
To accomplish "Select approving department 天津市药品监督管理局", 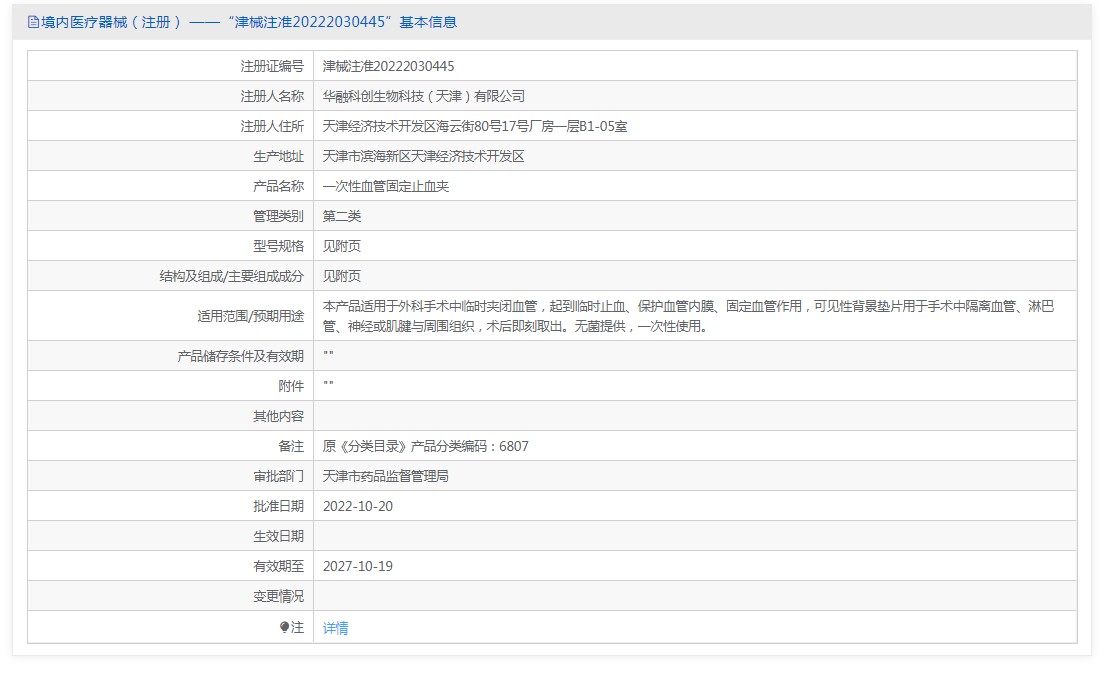I will [x=385, y=476].
